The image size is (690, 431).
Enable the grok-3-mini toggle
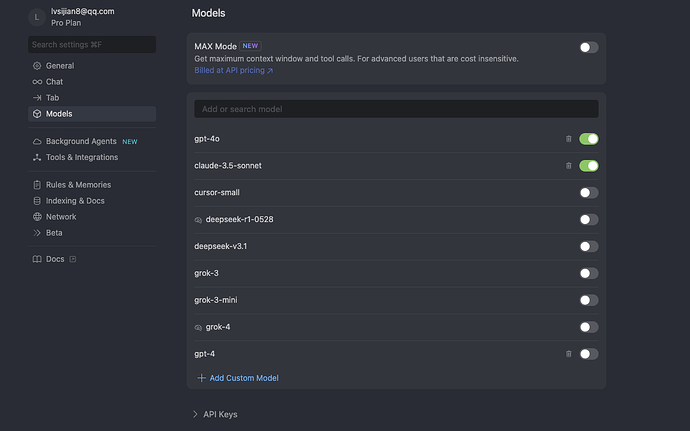[589, 300]
